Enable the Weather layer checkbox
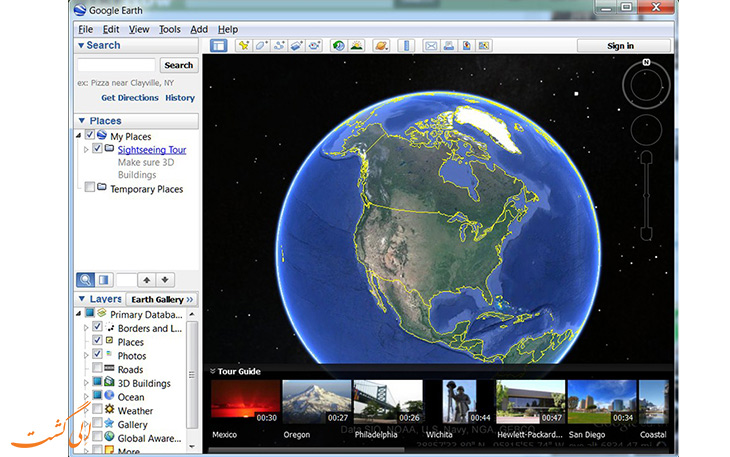The width and height of the screenshot is (730, 457). tap(97, 410)
